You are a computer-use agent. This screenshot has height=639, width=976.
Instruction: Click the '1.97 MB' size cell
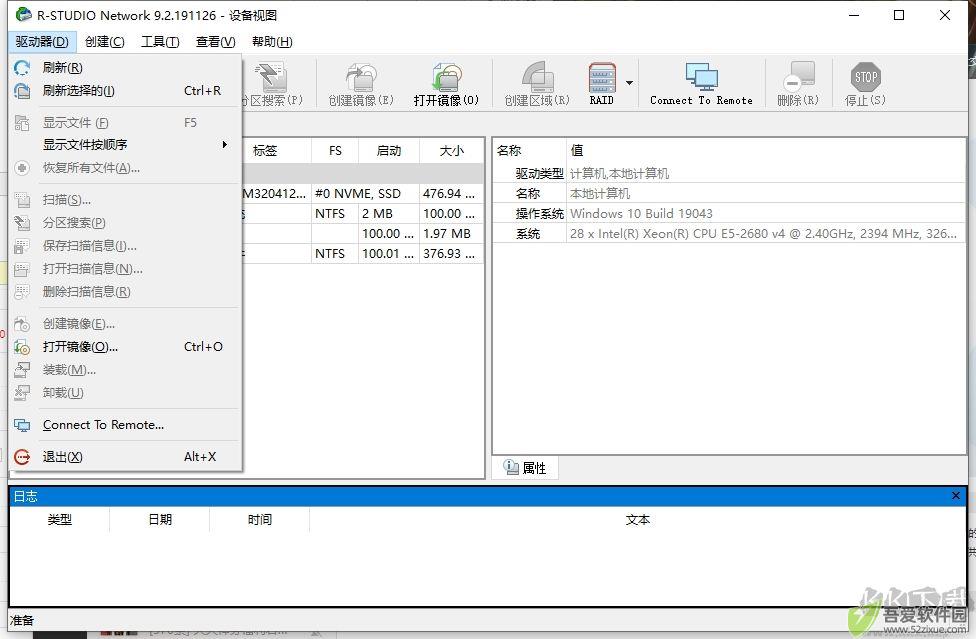pos(451,234)
